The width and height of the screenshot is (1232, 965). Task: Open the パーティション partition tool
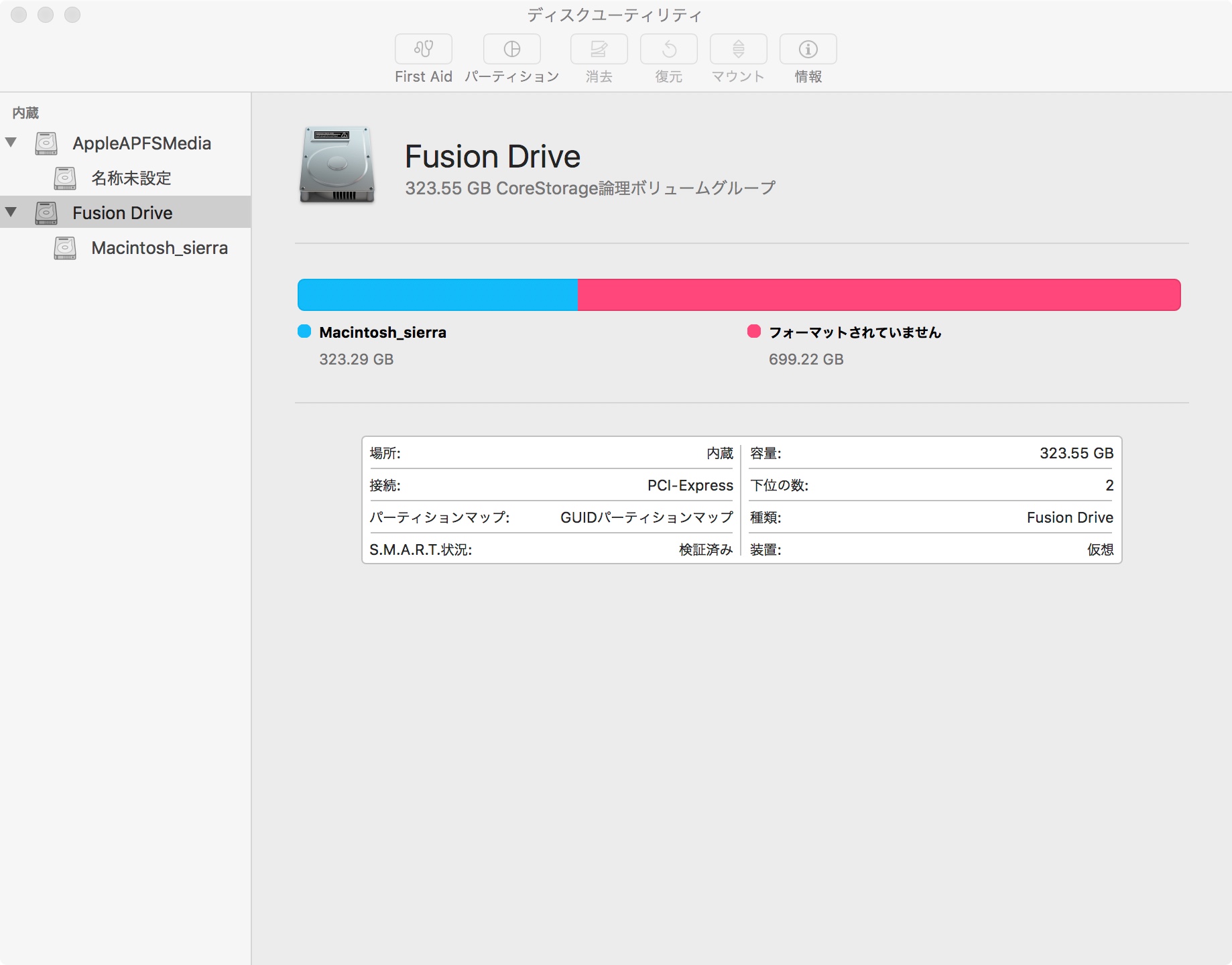click(511, 49)
